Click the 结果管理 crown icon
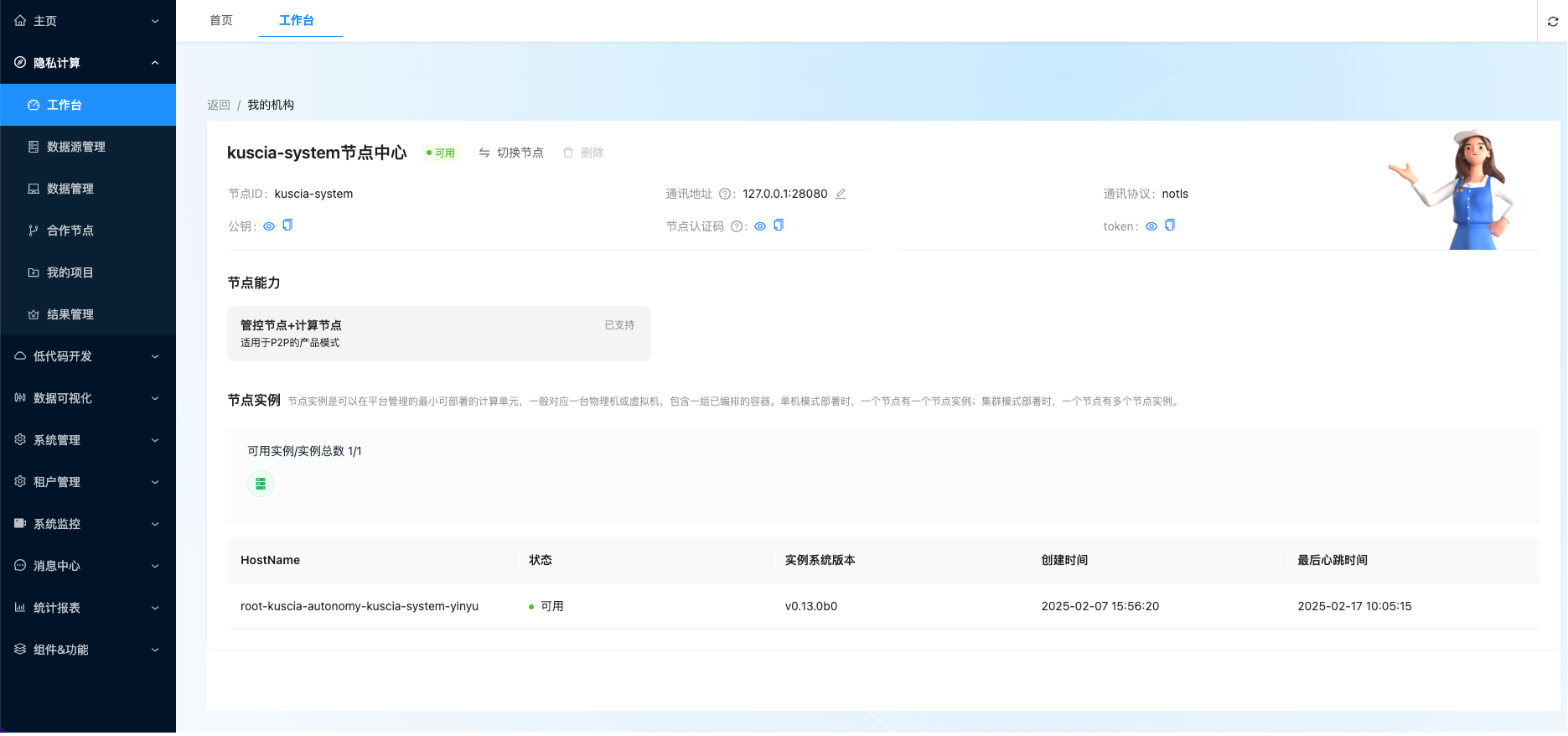 34,314
